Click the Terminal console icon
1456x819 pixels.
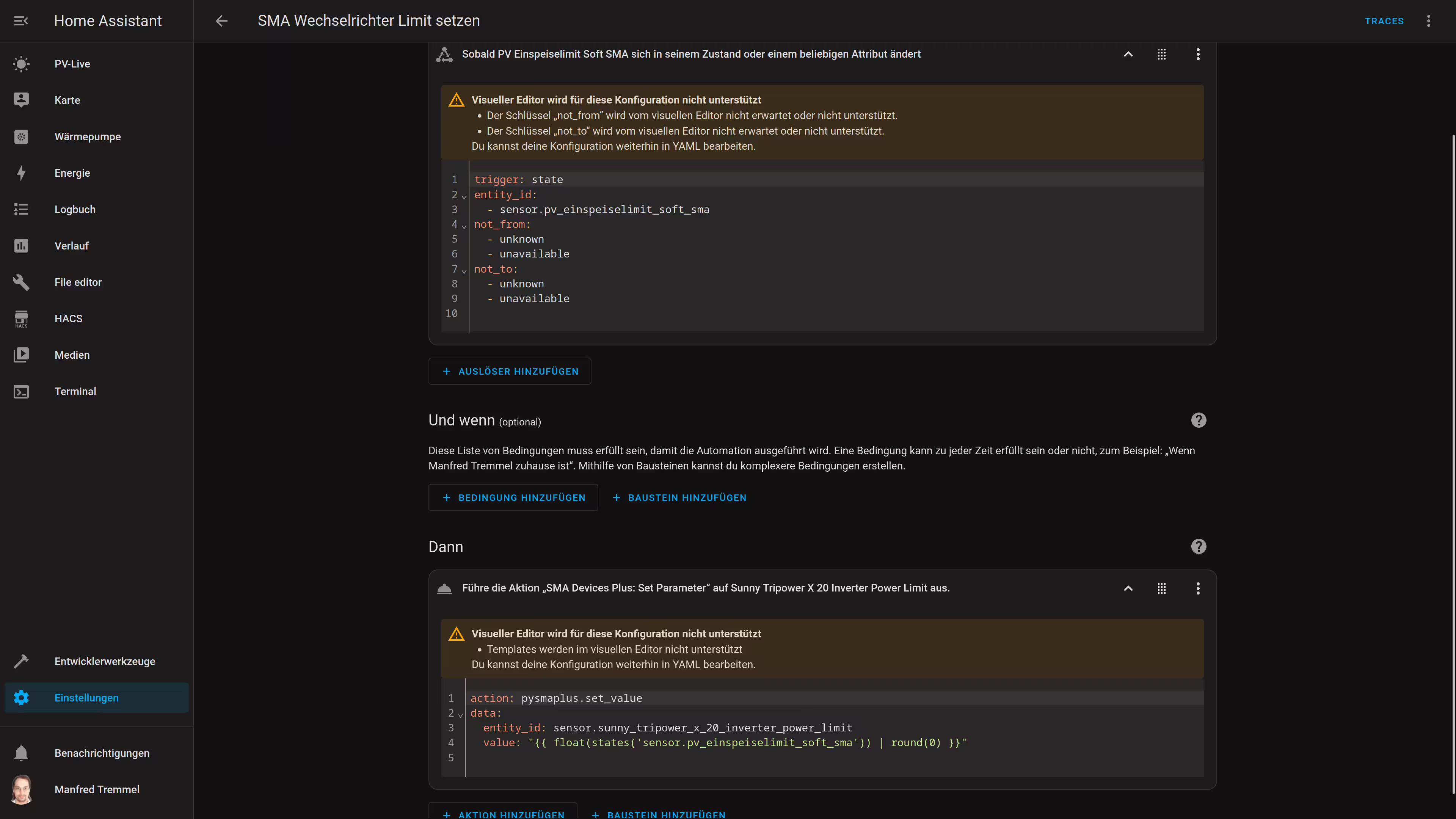tap(21, 391)
